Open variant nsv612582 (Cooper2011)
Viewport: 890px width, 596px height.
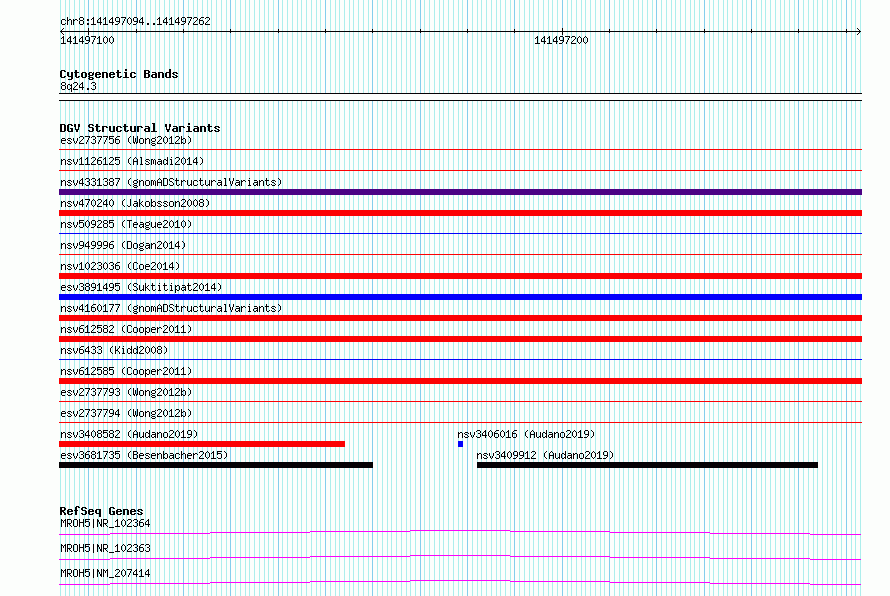pyautogui.click(x=126, y=329)
